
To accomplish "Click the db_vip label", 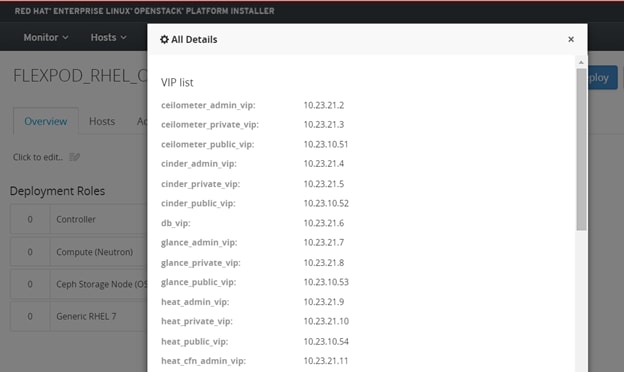I will 176,223.
